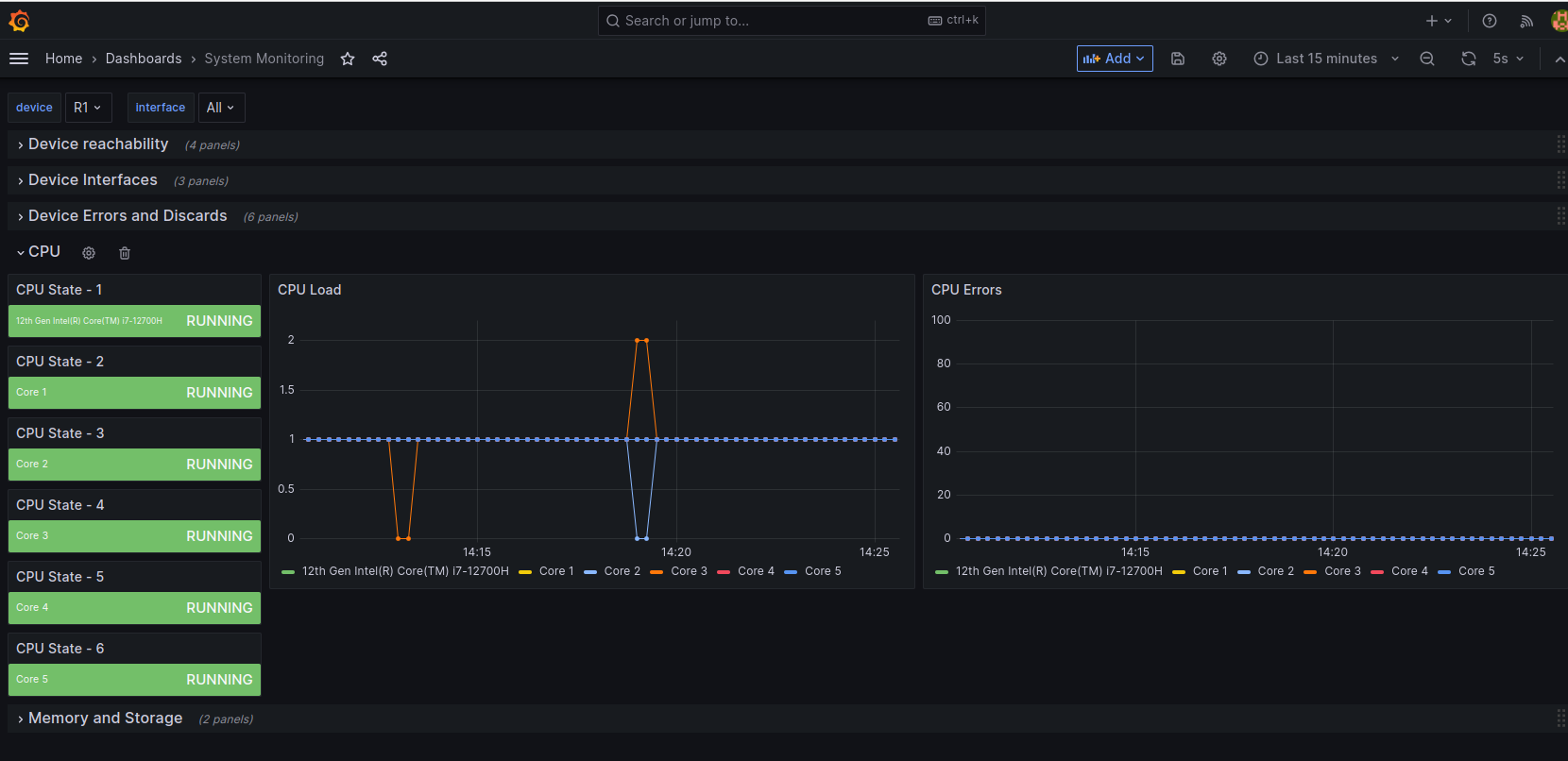The image size is (1568, 761).
Task: Collapse the CPU row
Action: click(x=39, y=252)
